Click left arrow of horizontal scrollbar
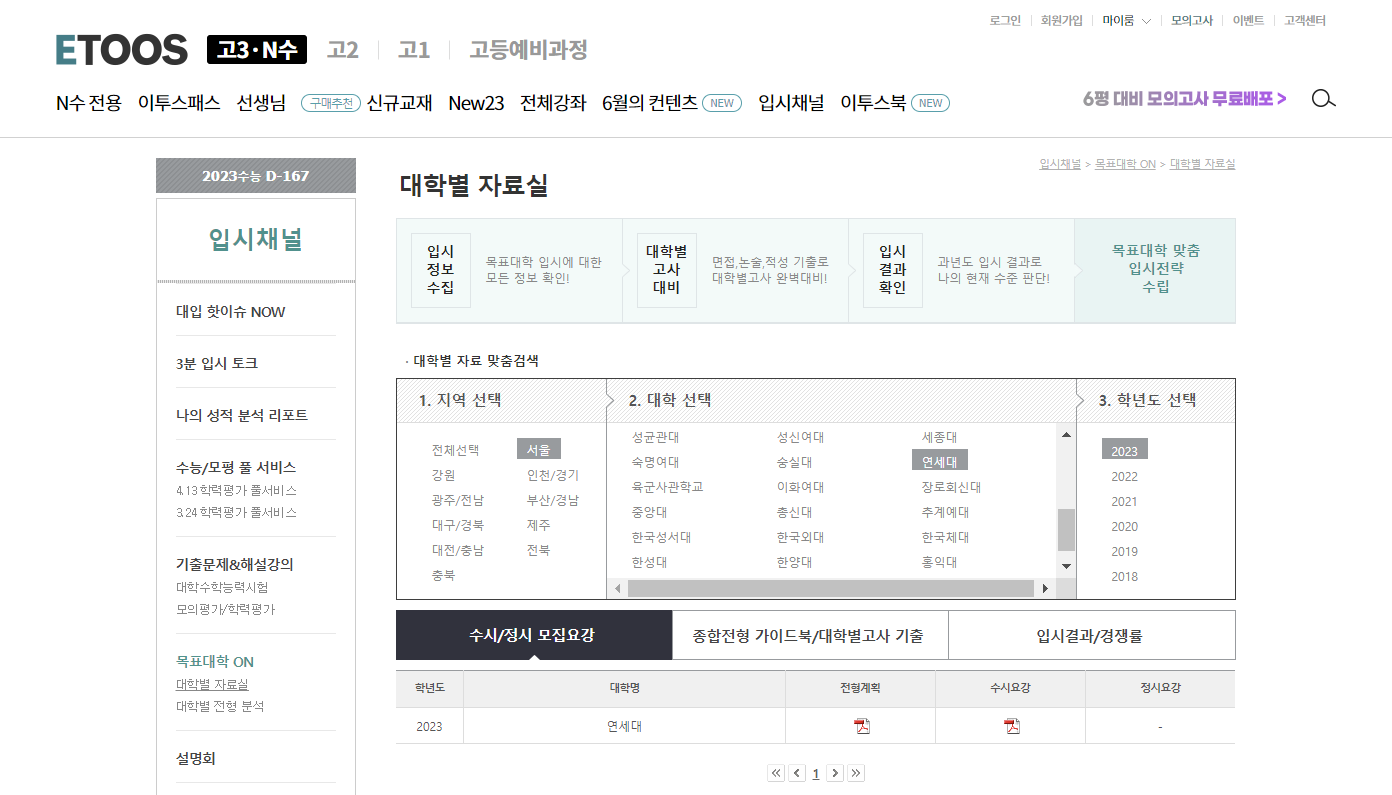 [x=617, y=588]
